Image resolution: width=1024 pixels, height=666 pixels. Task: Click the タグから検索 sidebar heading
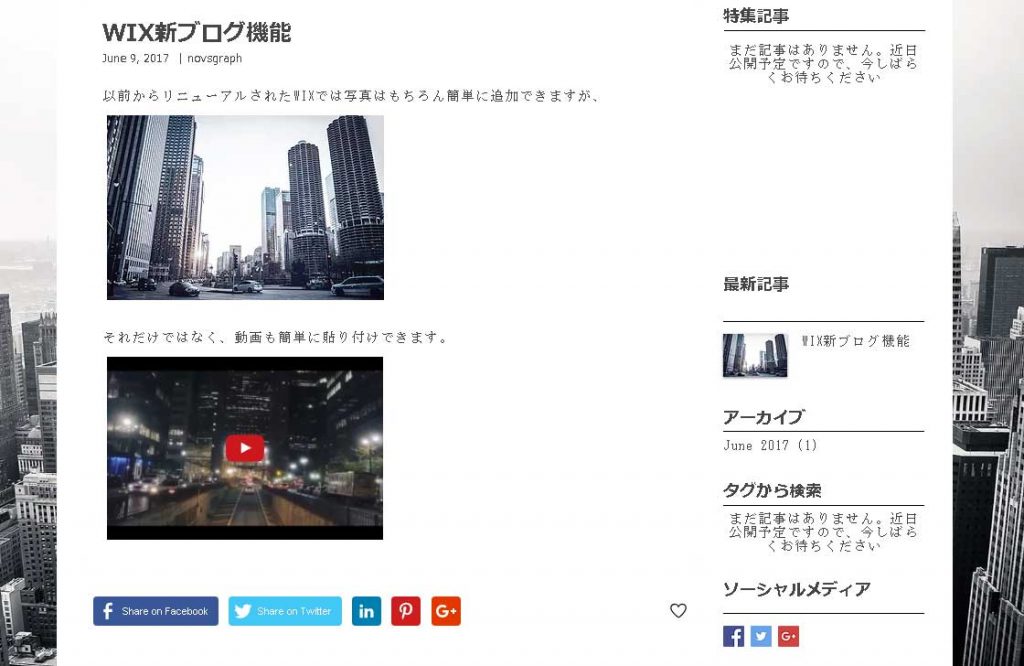pos(772,491)
